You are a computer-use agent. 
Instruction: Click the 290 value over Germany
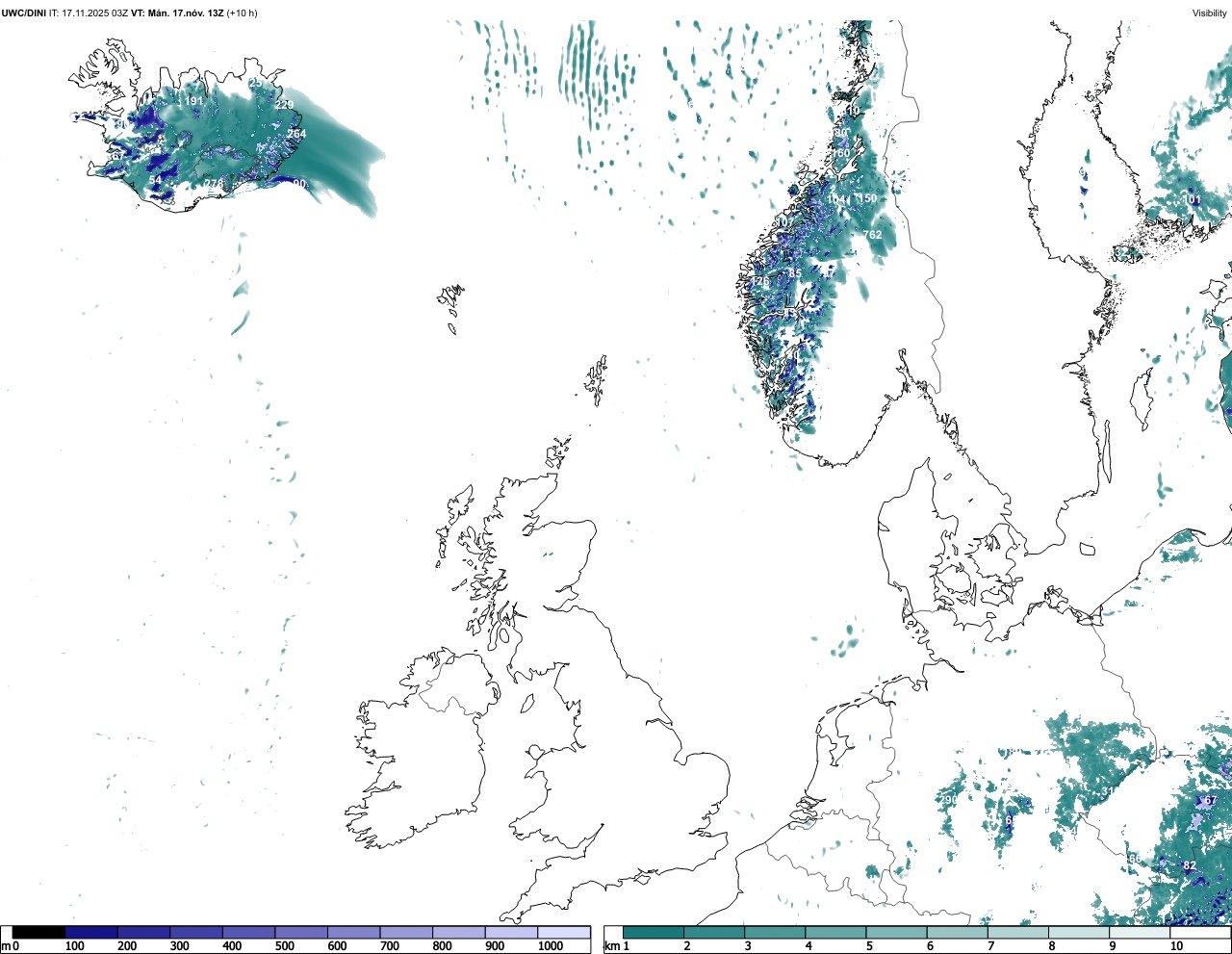click(x=948, y=800)
